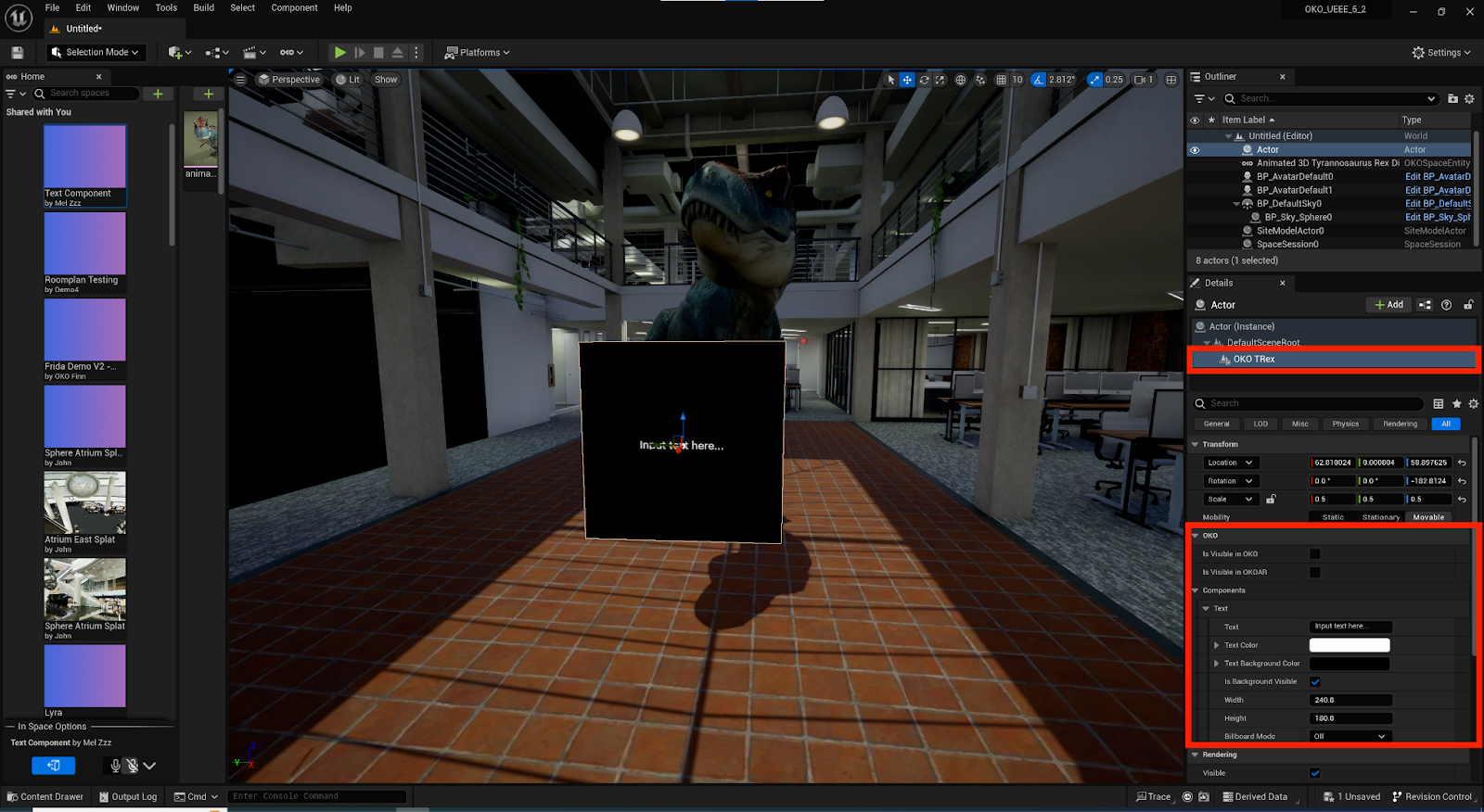Open the Content Drawer

45,796
